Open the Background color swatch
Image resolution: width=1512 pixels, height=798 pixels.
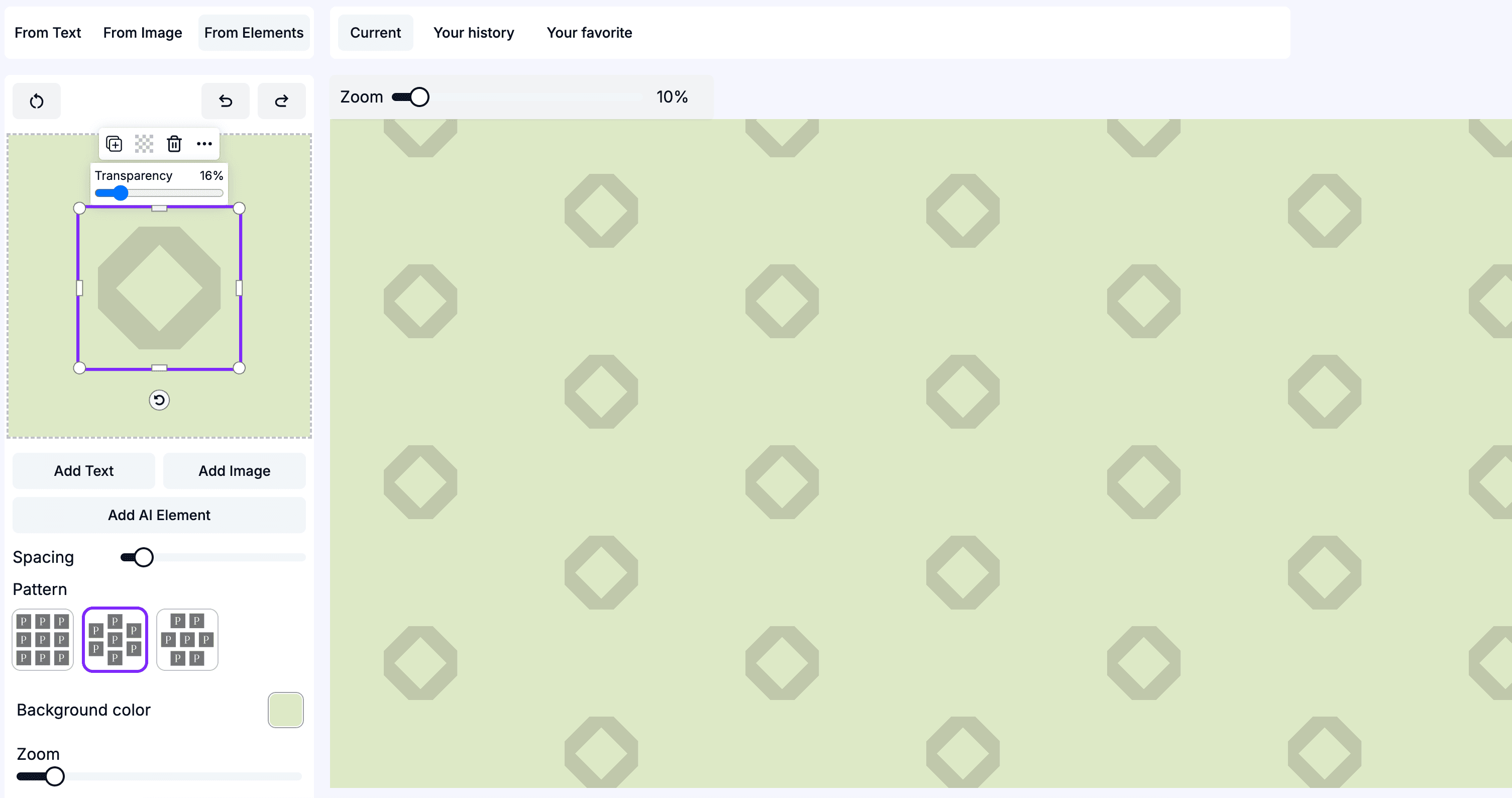(x=286, y=710)
